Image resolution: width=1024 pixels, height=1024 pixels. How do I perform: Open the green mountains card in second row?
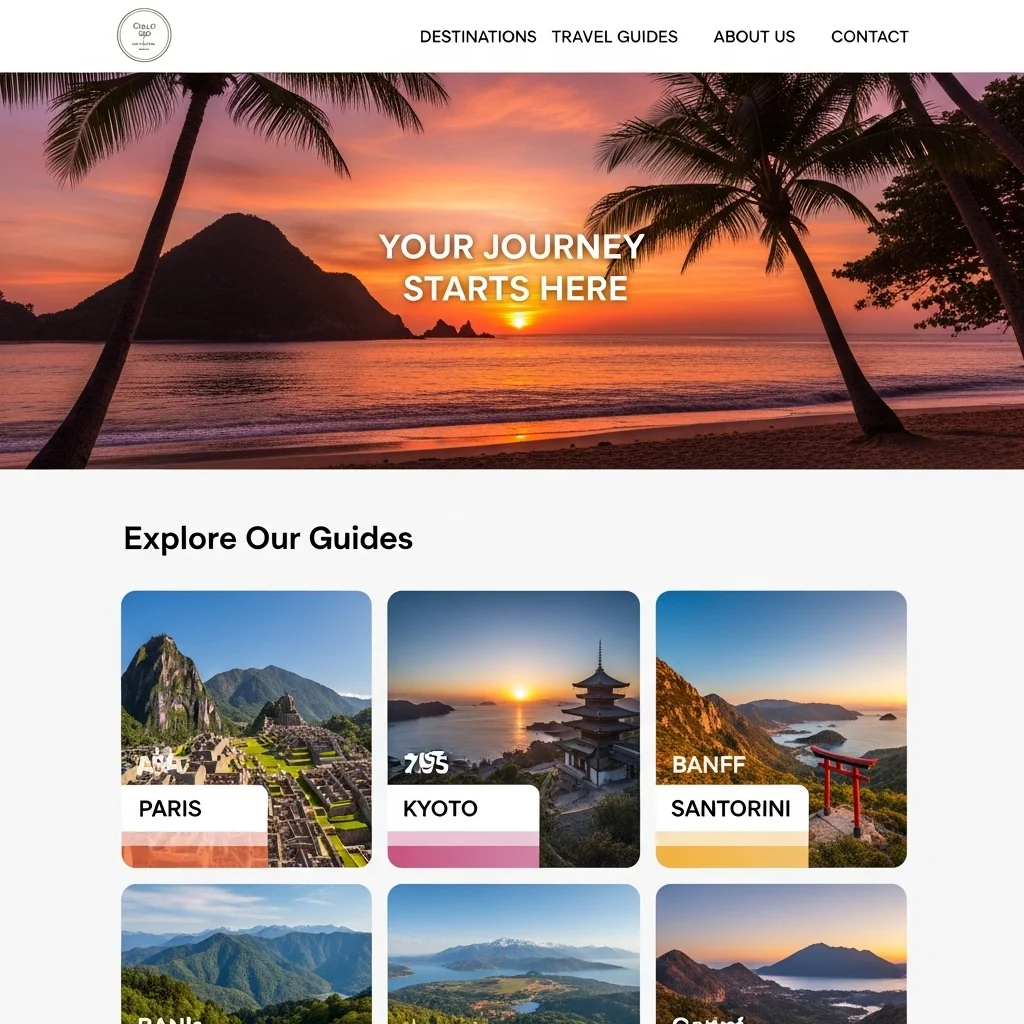247,954
